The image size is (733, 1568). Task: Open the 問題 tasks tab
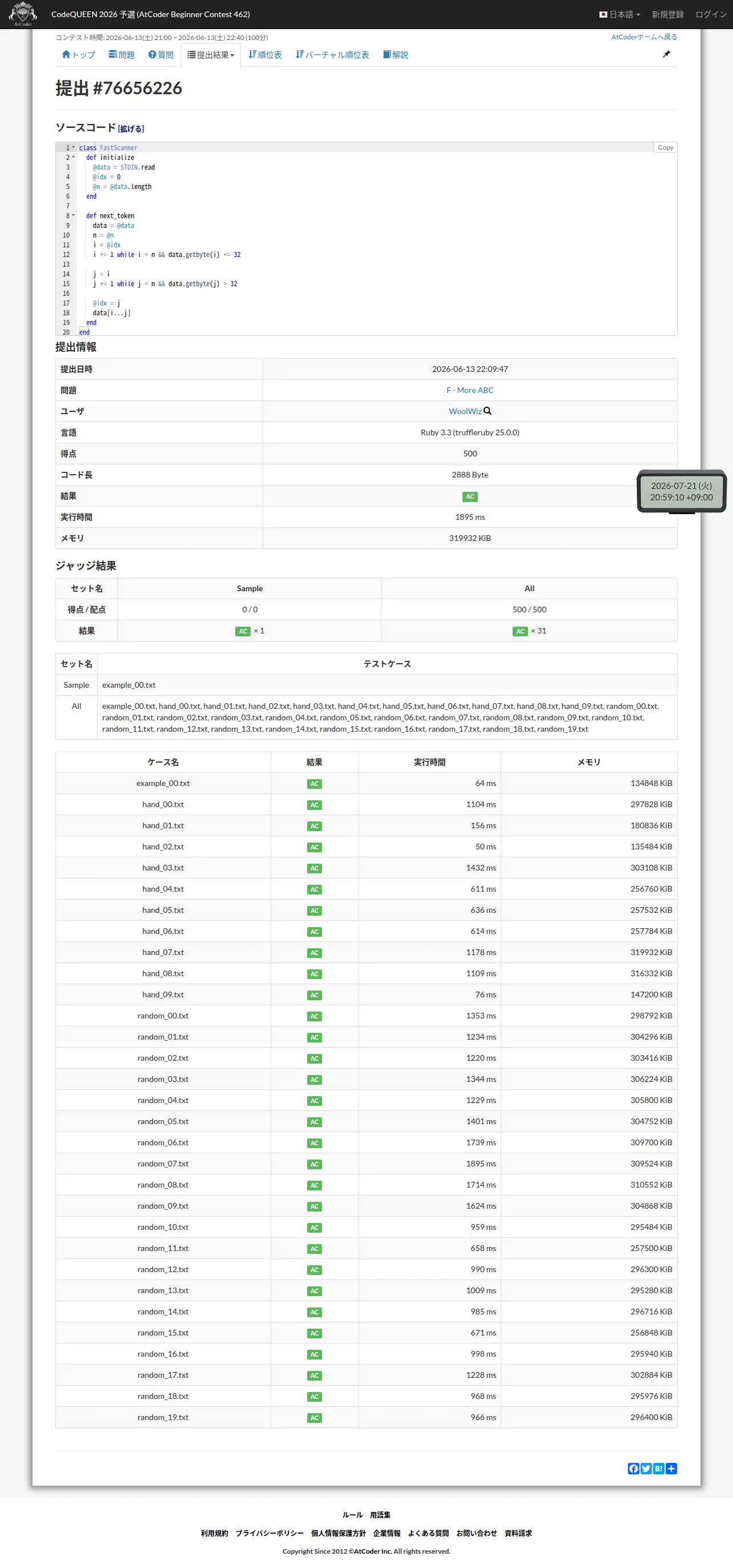click(x=121, y=55)
